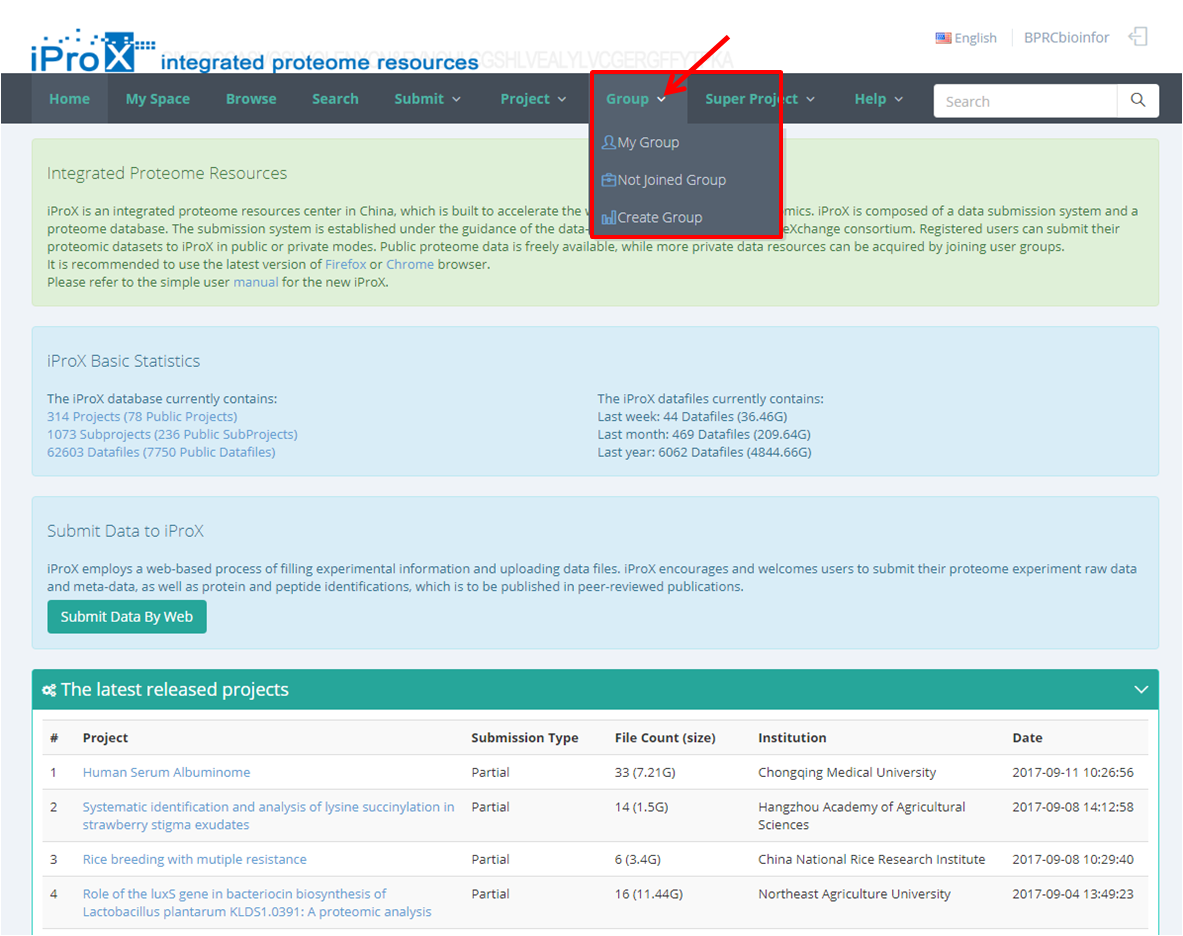1183x936 pixels.
Task: Go to the Home tab
Action: pos(69,99)
